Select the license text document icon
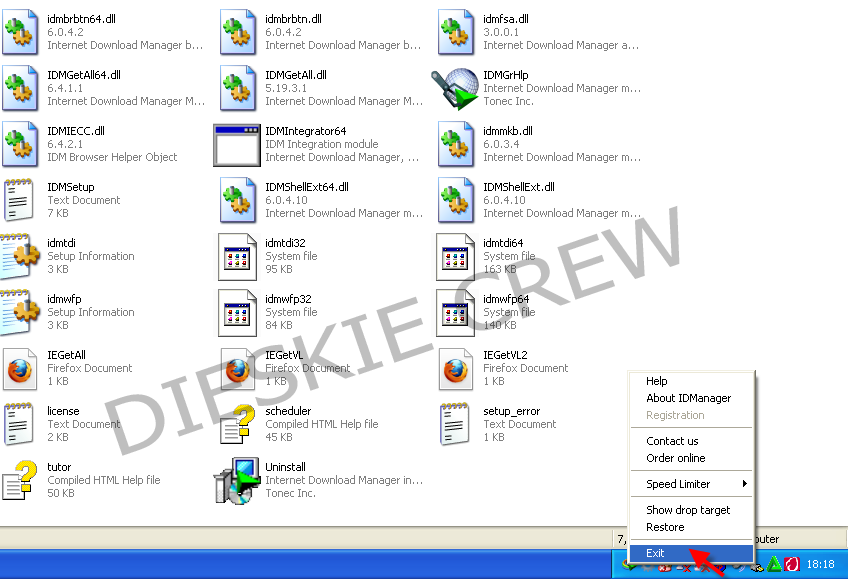The height and width of the screenshot is (579, 848). pyautogui.click(x=18, y=424)
